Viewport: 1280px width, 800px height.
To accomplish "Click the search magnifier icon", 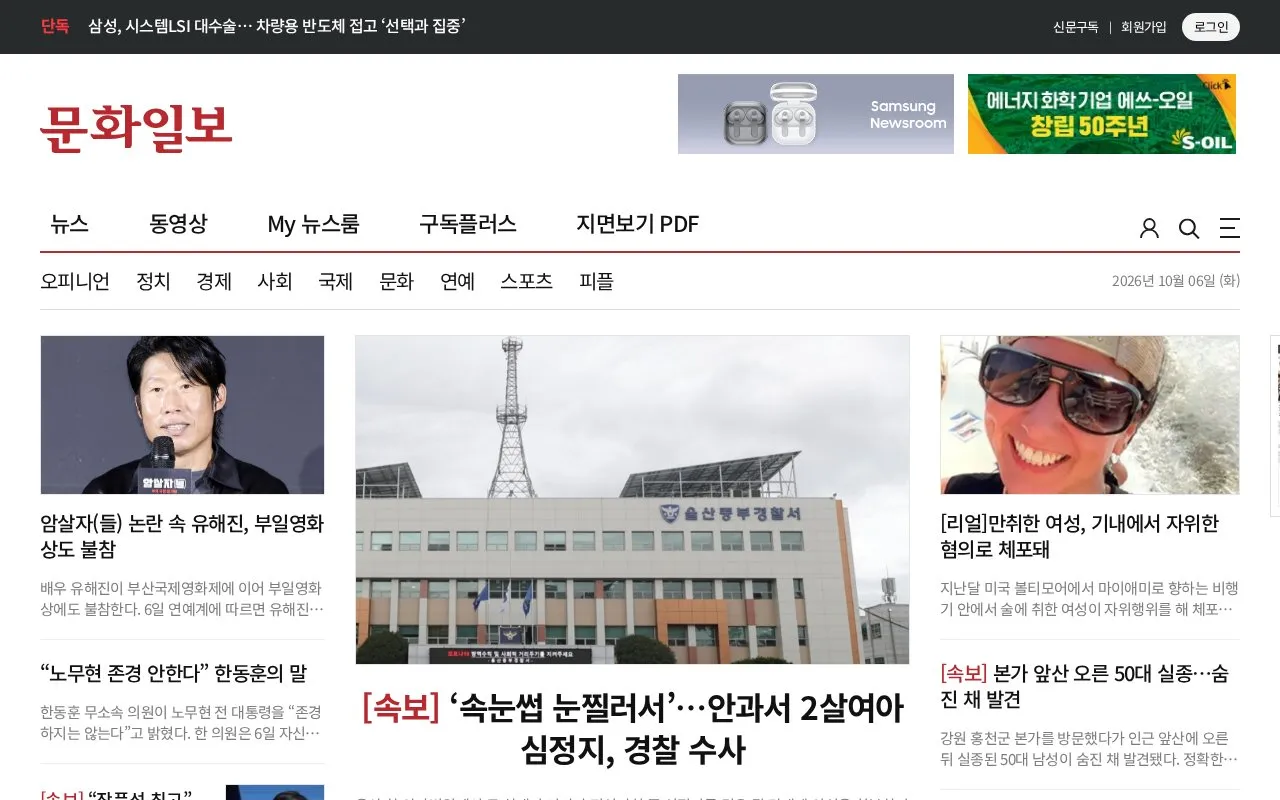I will point(1189,229).
